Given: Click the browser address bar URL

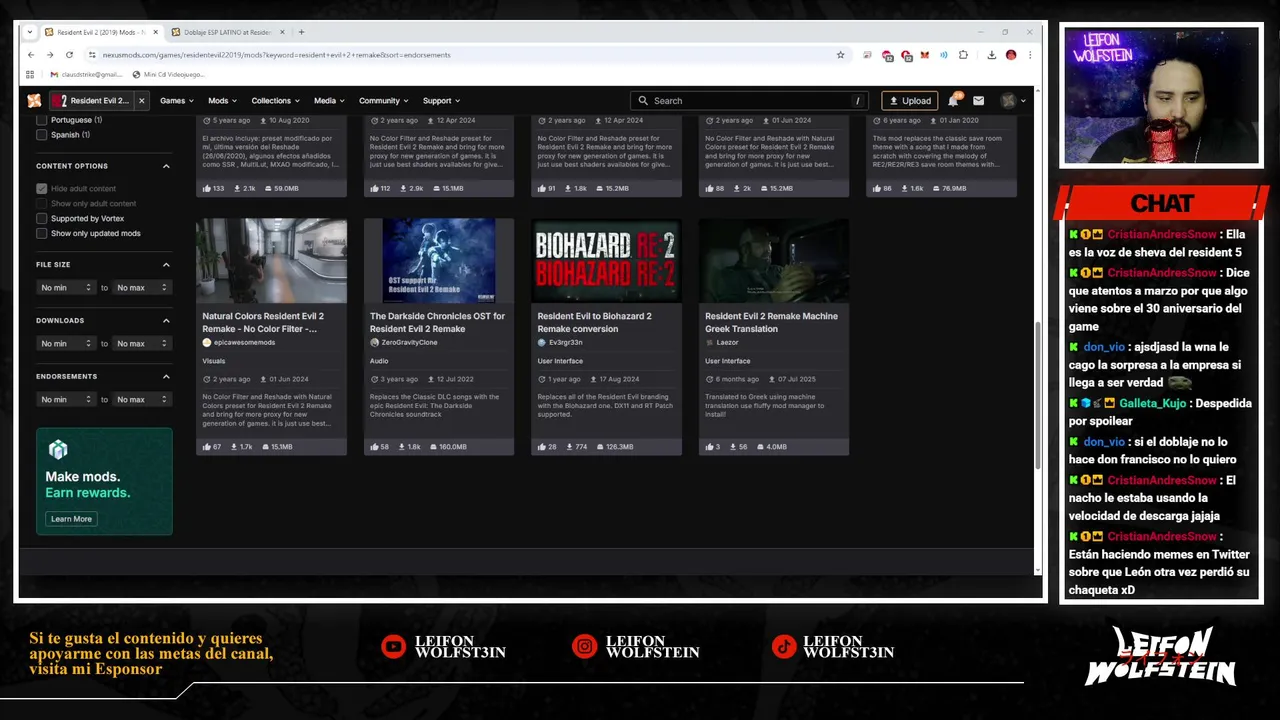Looking at the screenshot, I should [x=276, y=55].
